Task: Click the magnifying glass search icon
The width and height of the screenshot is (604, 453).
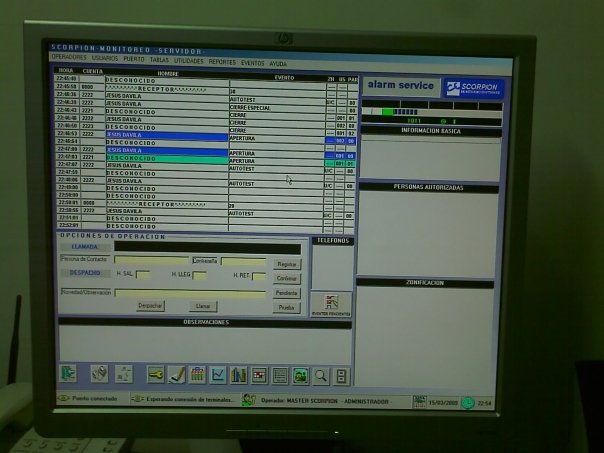Action: point(321,375)
